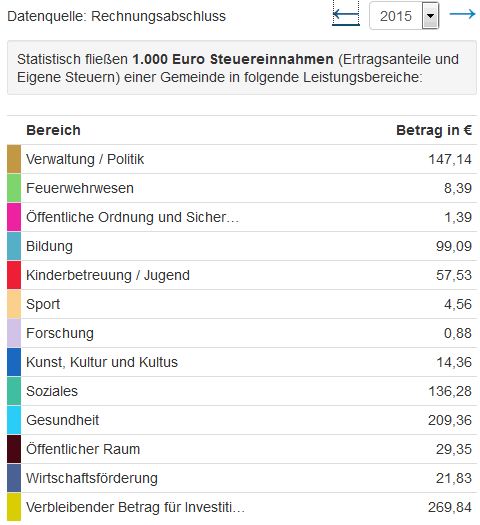Click the Sport row label

pos(43,304)
